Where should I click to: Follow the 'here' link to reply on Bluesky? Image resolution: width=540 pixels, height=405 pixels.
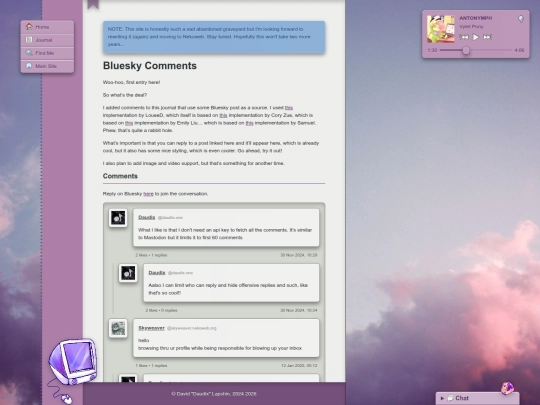pyautogui.click(x=148, y=194)
